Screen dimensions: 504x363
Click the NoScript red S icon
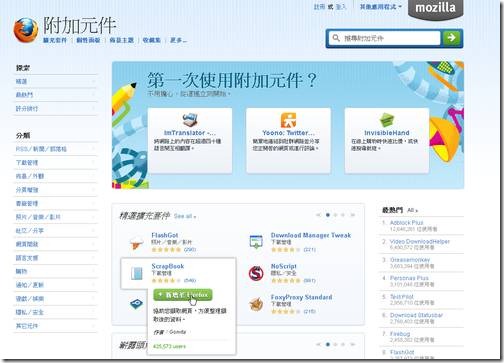coord(256,273)
